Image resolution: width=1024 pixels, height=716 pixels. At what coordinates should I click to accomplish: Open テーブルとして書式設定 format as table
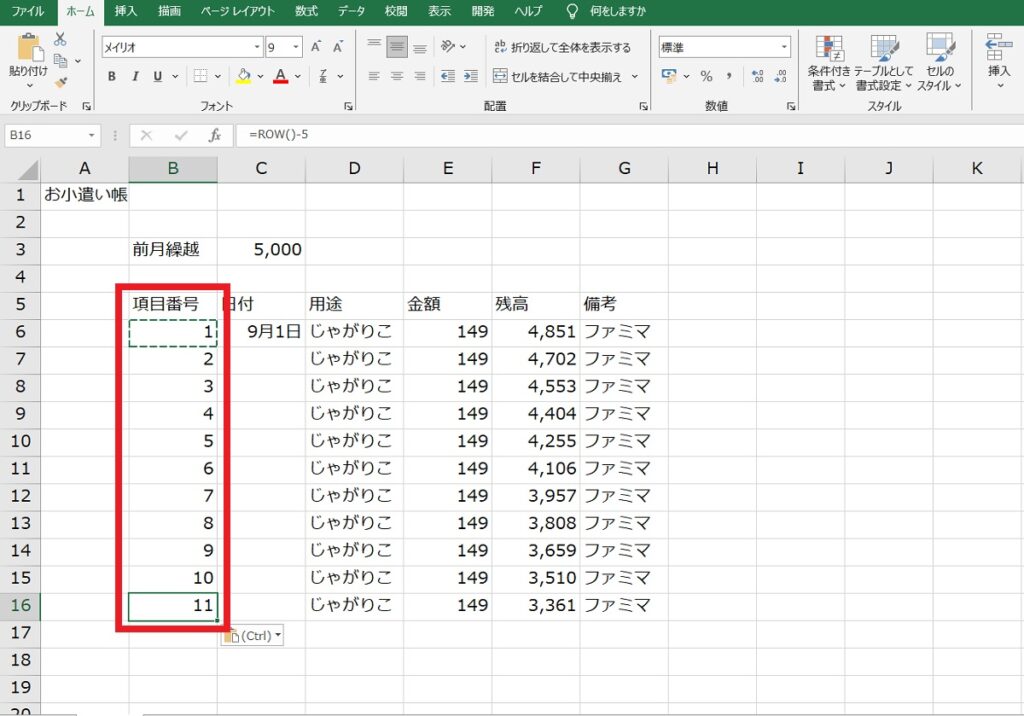[884, 63]
